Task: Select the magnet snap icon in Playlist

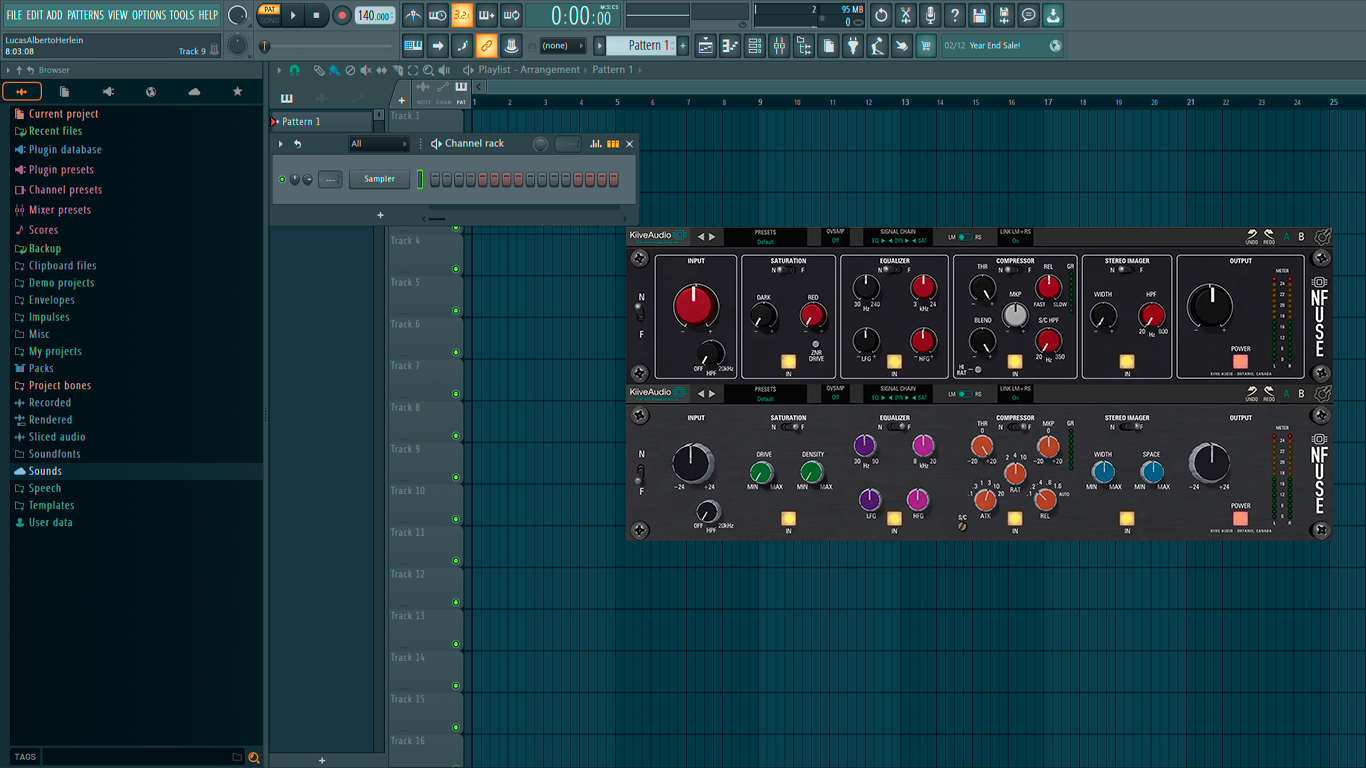Action: [294, 70]
